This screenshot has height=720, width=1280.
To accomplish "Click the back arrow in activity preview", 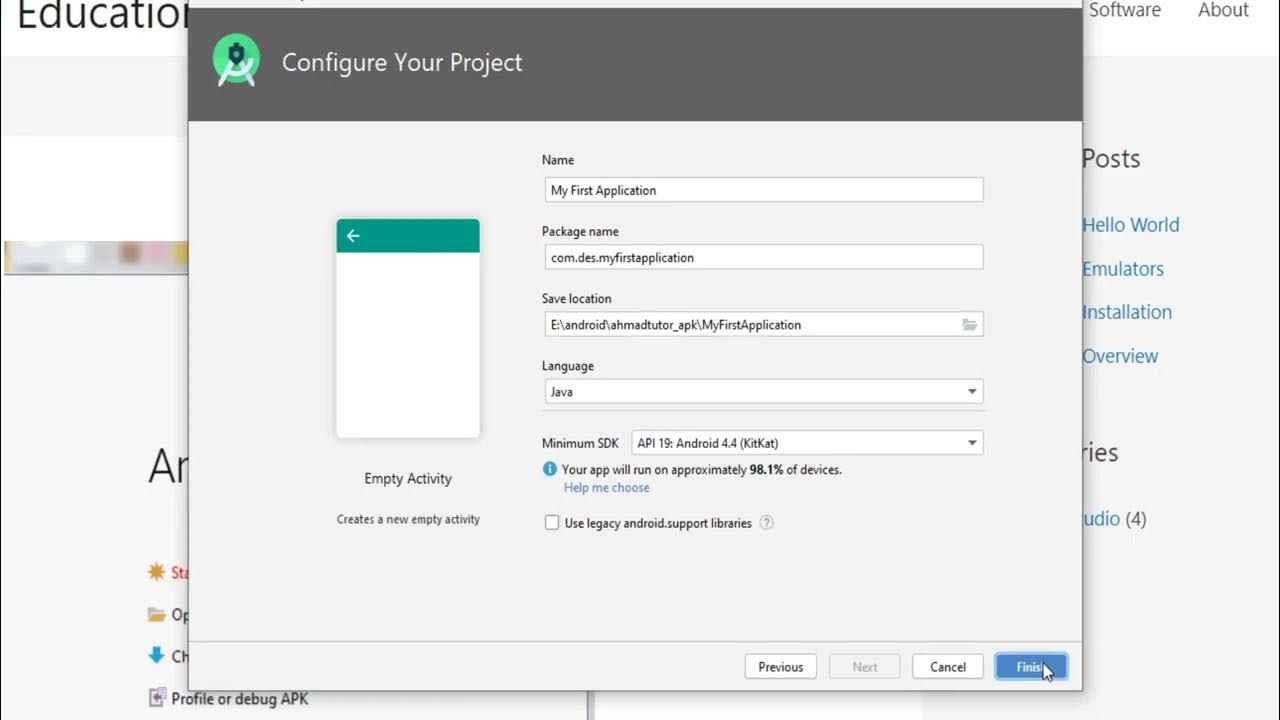I will coord(353,236).
